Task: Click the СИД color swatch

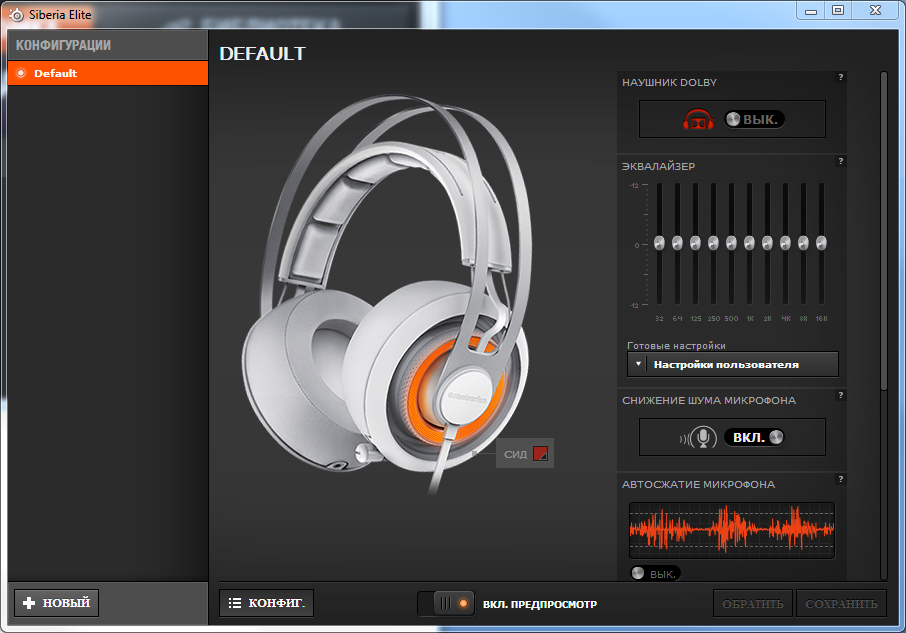Action: coord(540,453)
